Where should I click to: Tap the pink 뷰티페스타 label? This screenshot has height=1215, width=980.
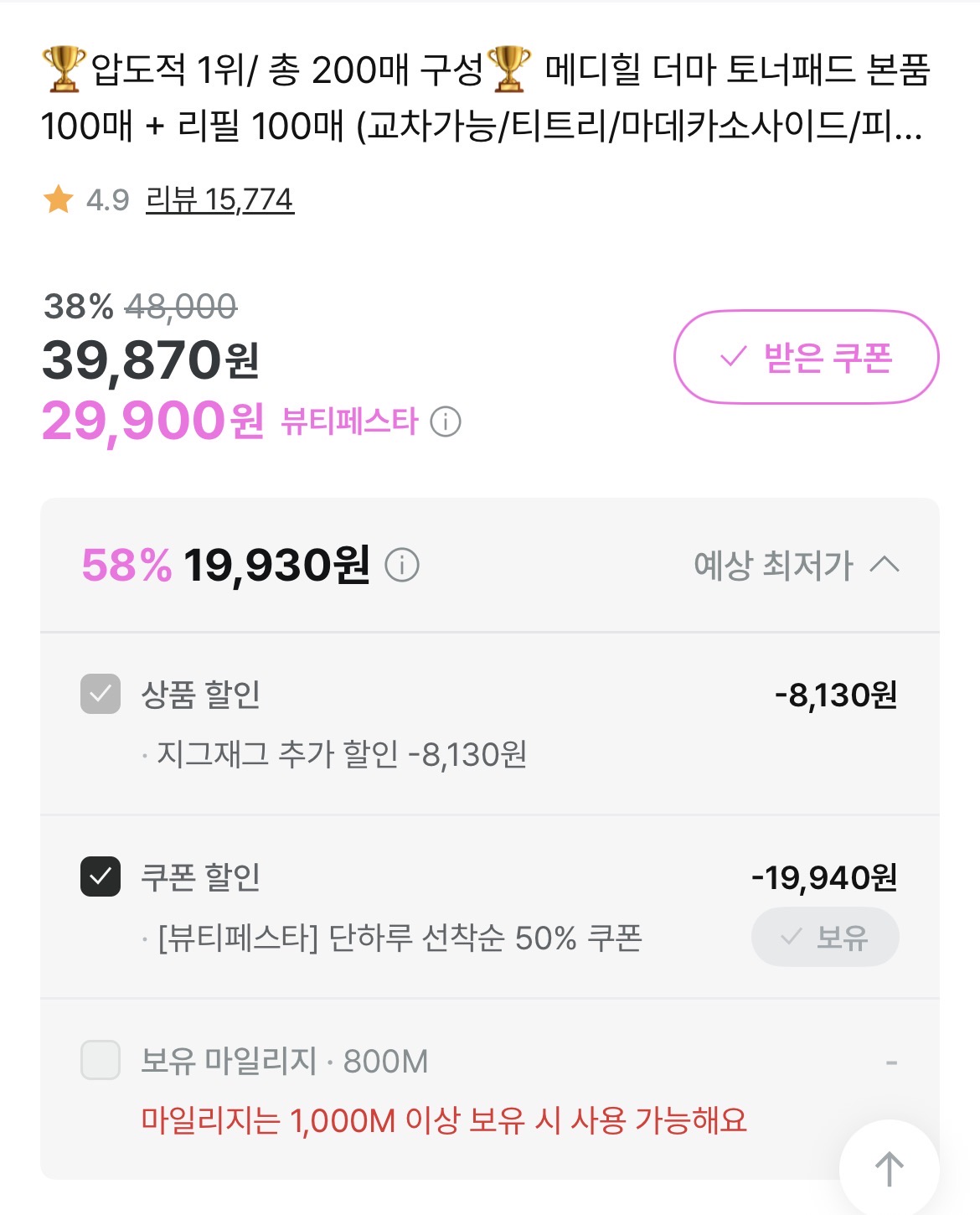click(348, 421)
